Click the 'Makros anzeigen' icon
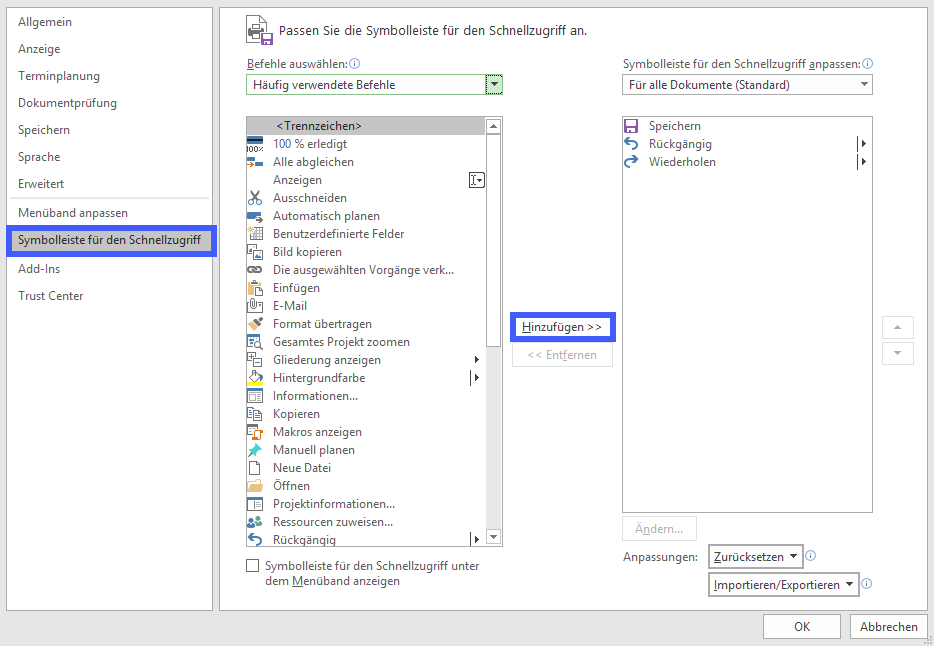 click(255, 432)
